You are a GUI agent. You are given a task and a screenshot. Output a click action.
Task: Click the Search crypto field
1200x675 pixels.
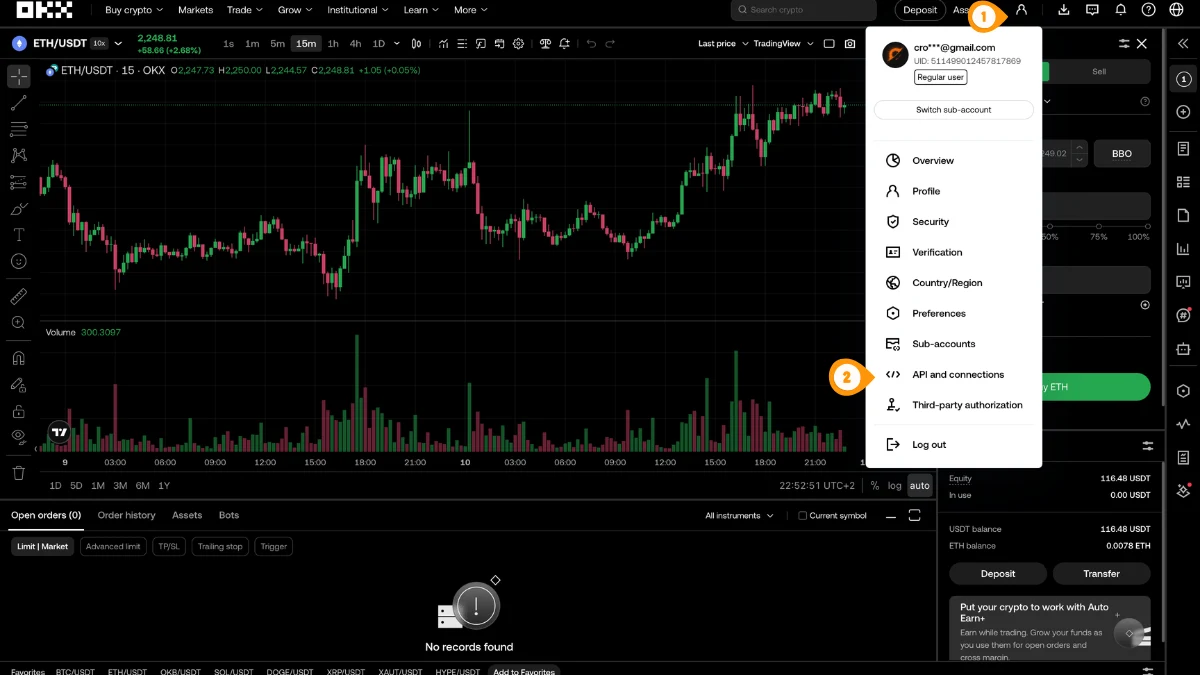point(806,10)
